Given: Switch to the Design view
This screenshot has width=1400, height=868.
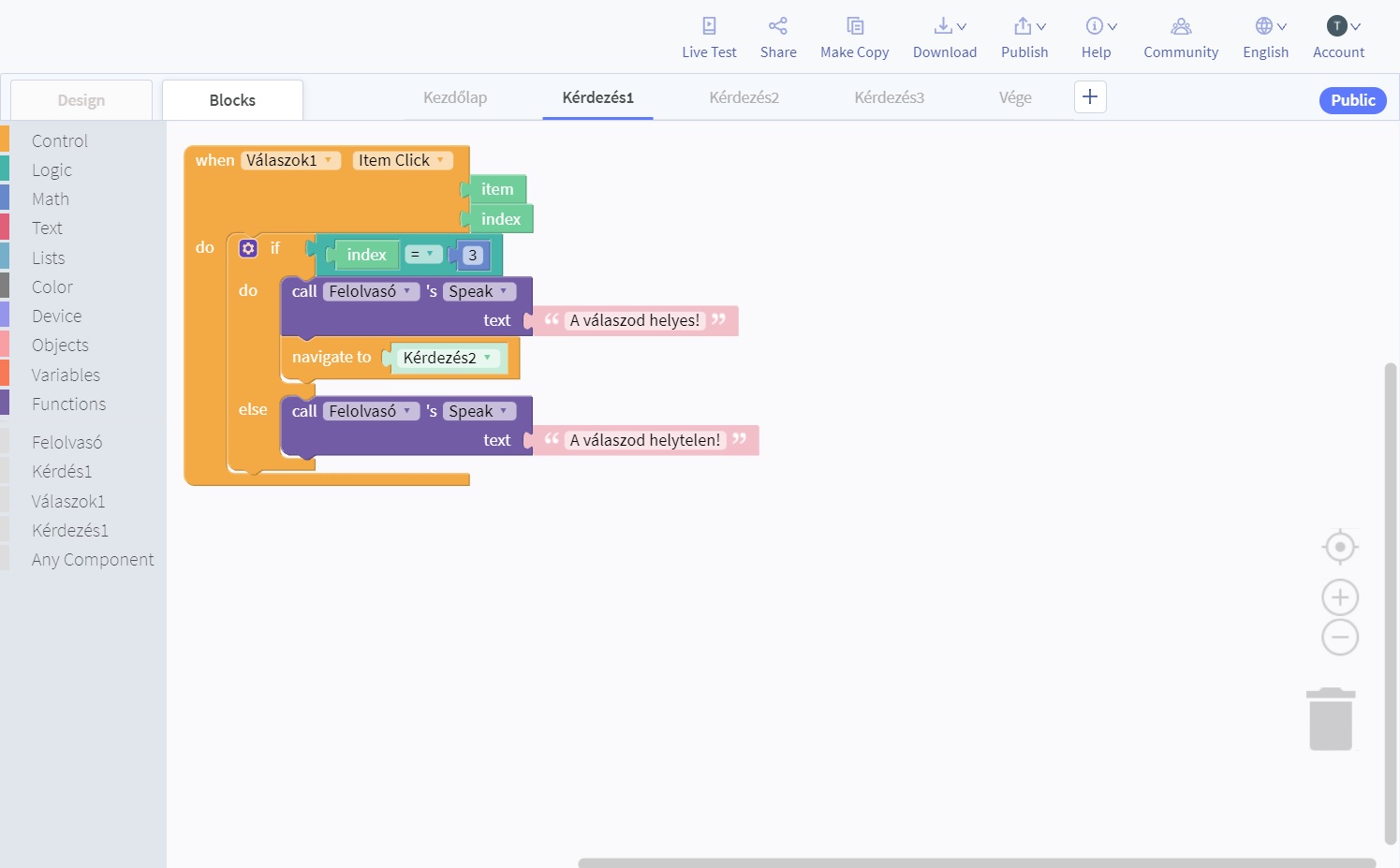Looking at the screenshot, I should [81, 100].
